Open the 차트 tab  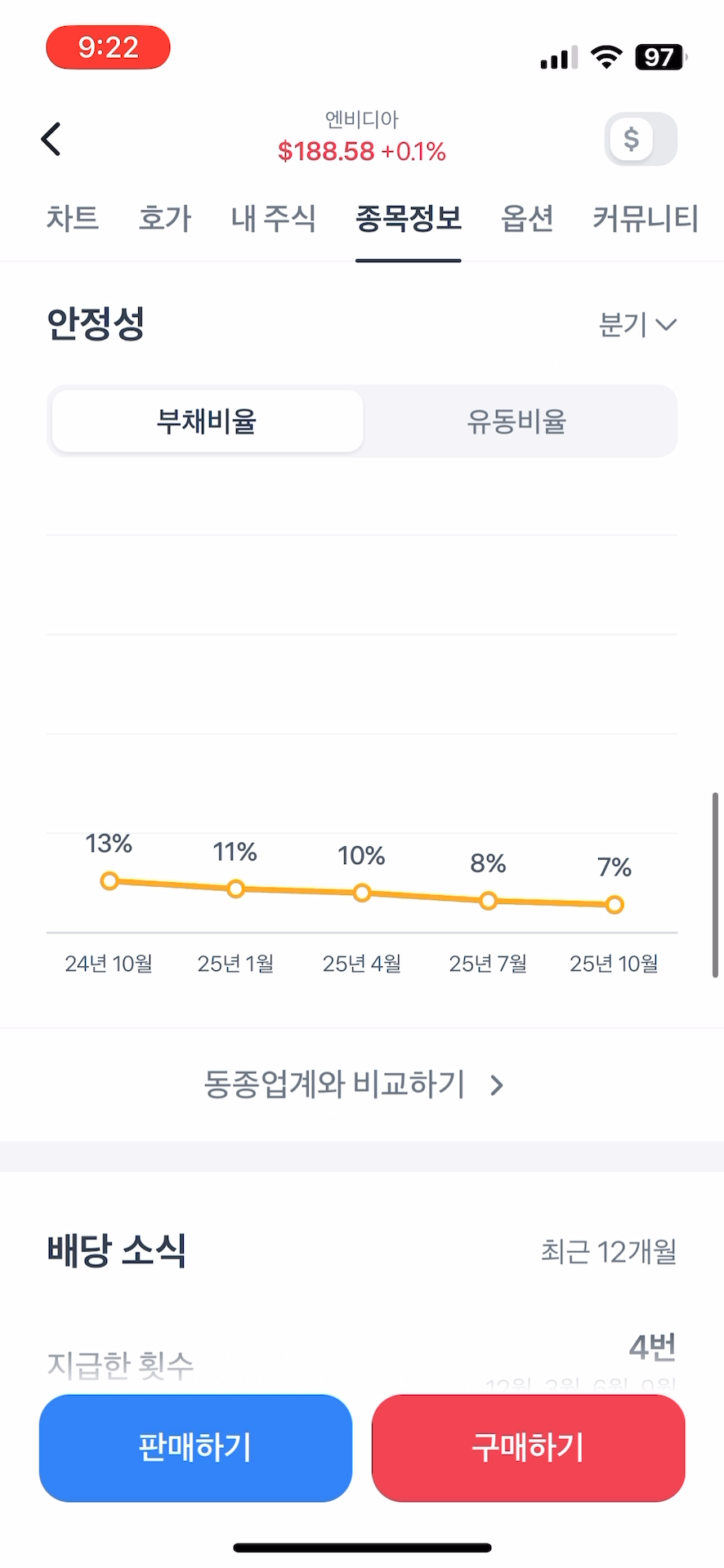click(x=73, y=218)
